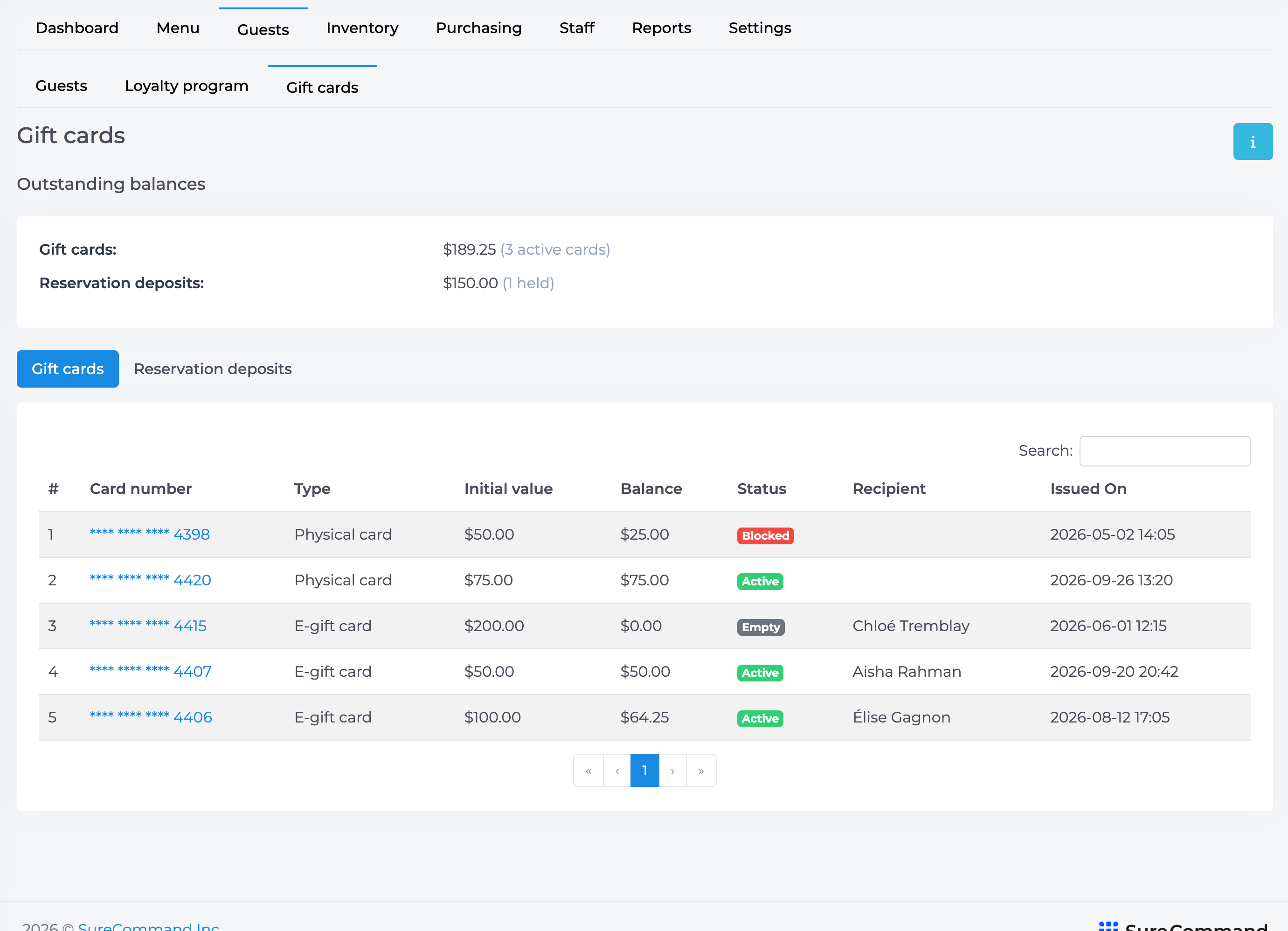Sort by the Initial value column header
1288x931 pixels.
(508, 488)
